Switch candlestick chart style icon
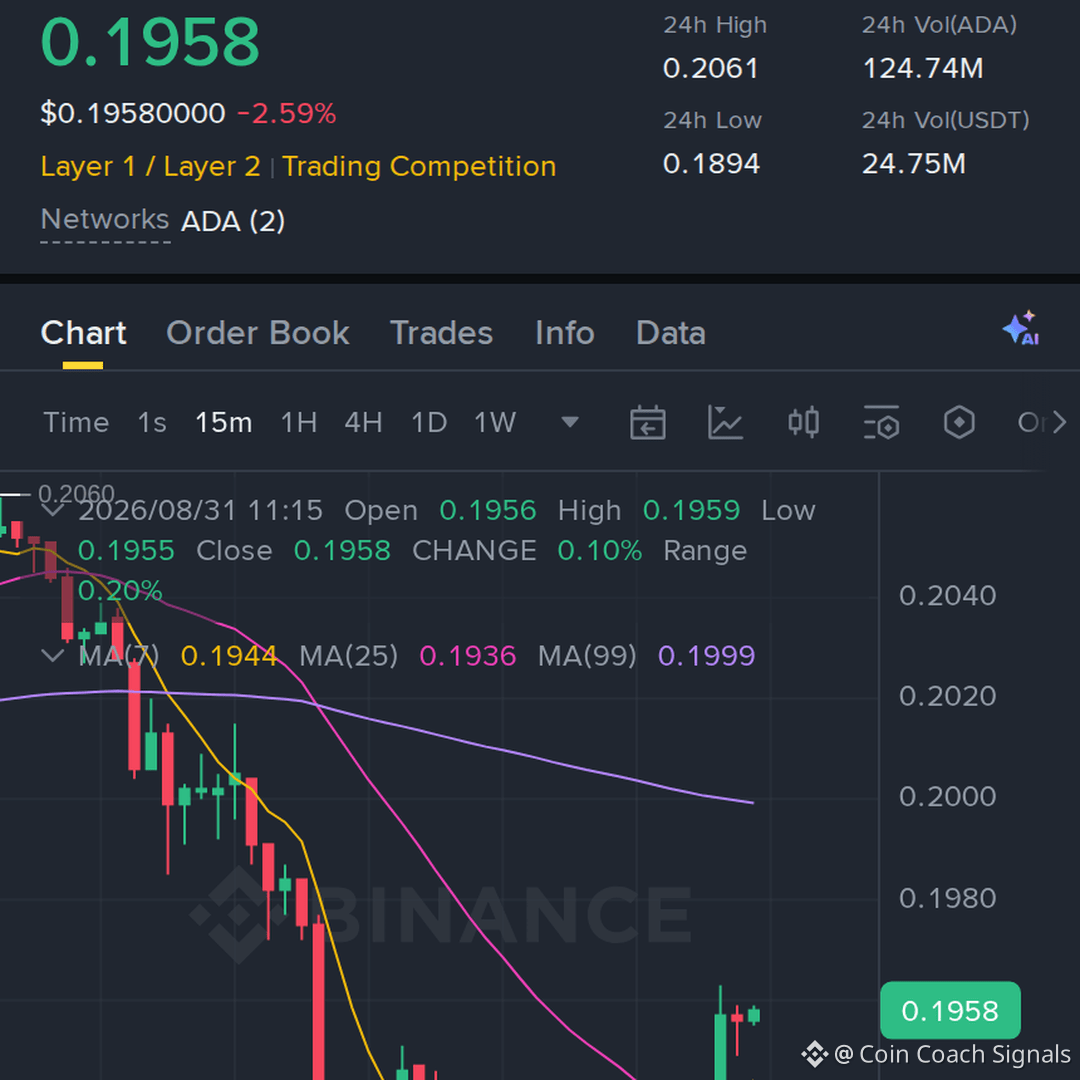The width and height of the screenshot is (1080, 1080). [803, 422]
